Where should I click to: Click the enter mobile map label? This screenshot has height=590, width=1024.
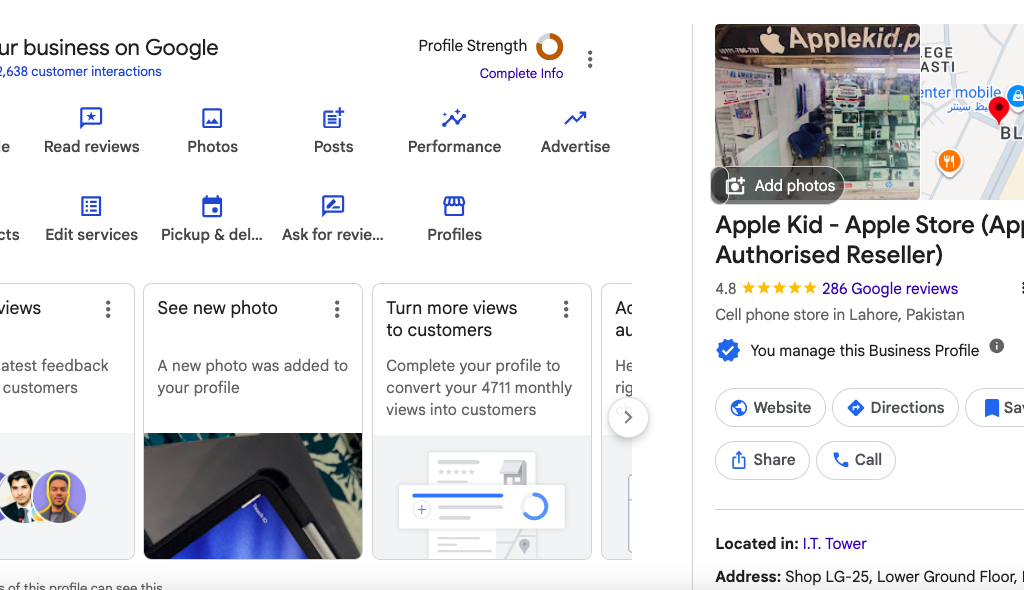[x=961, y=92]
